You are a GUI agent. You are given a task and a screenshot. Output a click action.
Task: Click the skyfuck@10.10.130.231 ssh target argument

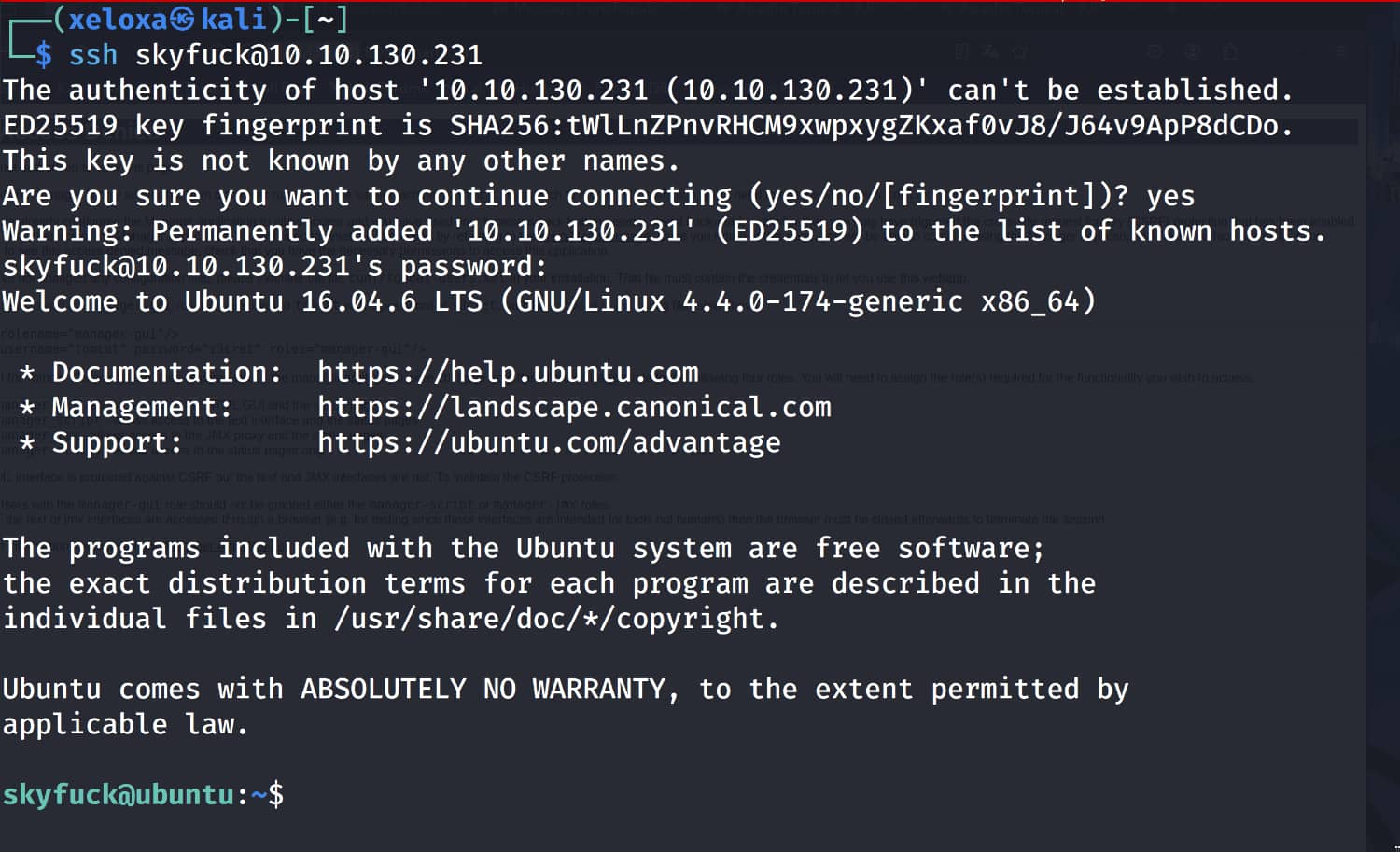tap(309, 55)
